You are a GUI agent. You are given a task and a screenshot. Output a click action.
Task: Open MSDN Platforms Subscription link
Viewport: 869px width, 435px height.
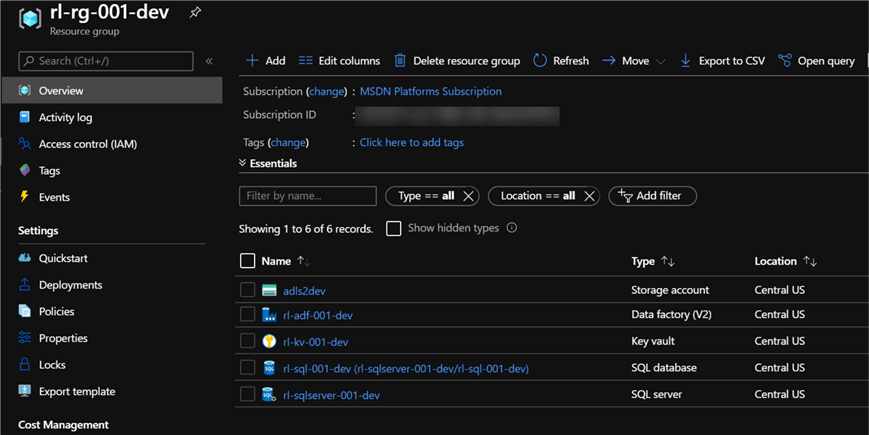tap(430, 91)
